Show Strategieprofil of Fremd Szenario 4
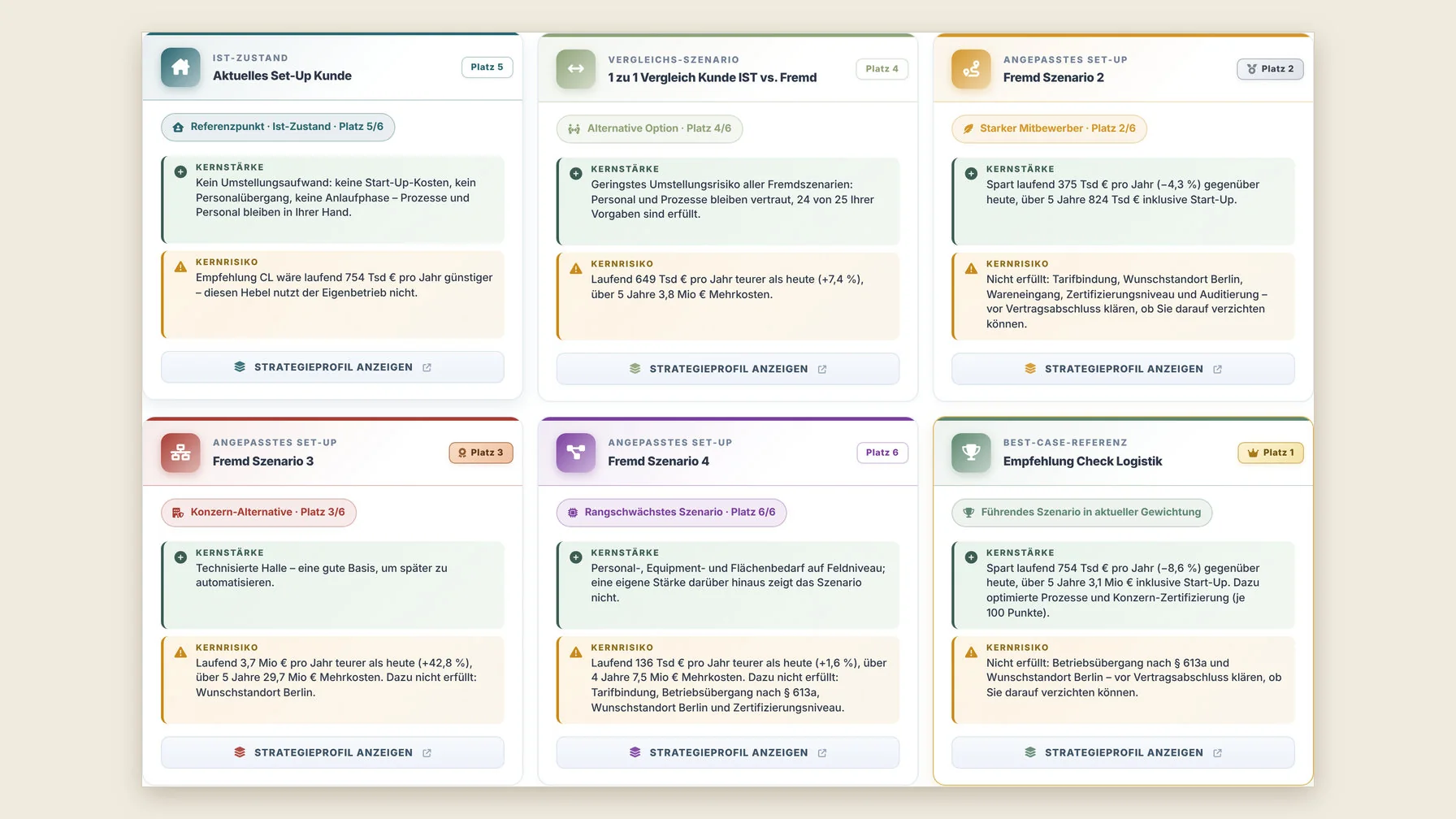The width and height of the screenshot is (1456, 819). point(728,752)
